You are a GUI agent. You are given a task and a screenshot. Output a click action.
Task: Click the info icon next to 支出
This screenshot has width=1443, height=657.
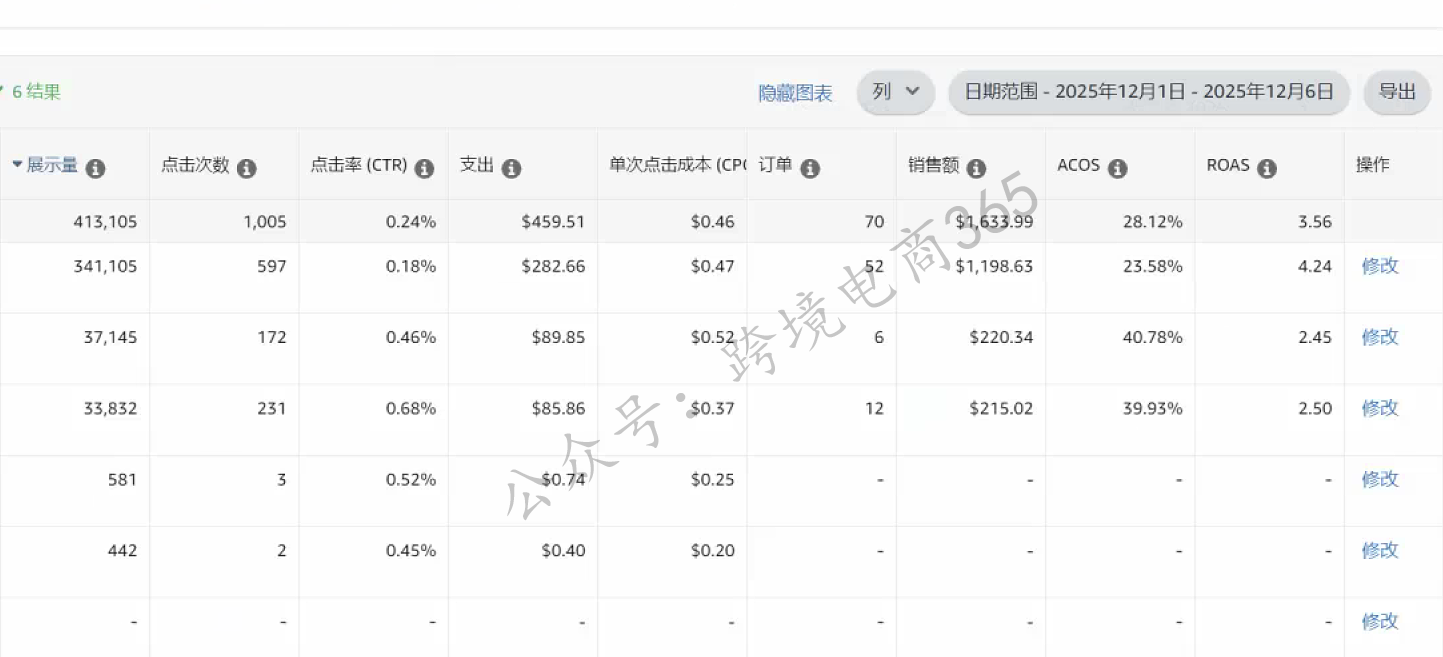(513, 169)
